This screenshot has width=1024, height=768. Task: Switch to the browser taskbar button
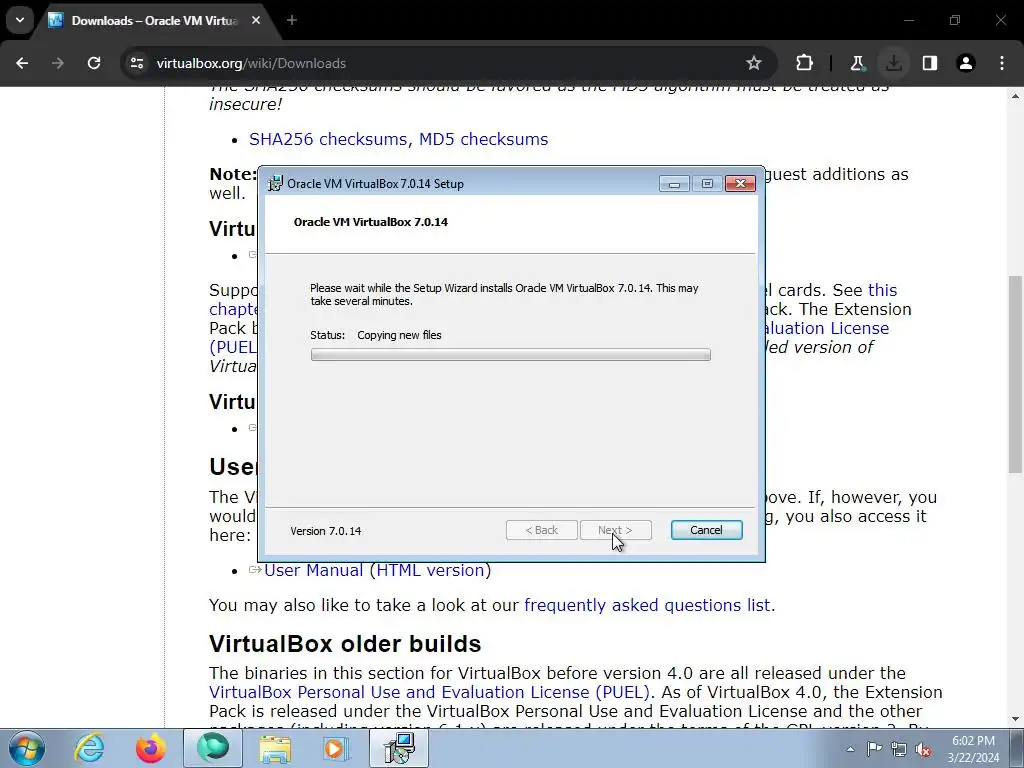(213, 748)
